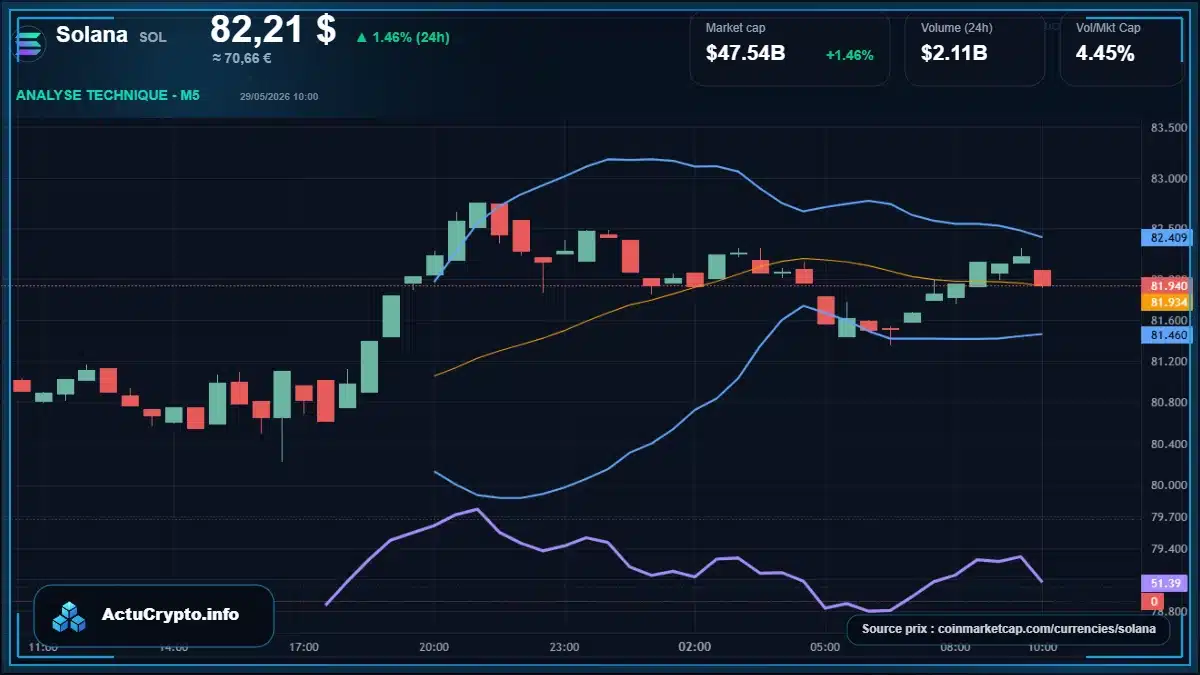Open the ActuCrypto.info link
The height and width of the screenshot is (675, 1200).
coord(171,615)
